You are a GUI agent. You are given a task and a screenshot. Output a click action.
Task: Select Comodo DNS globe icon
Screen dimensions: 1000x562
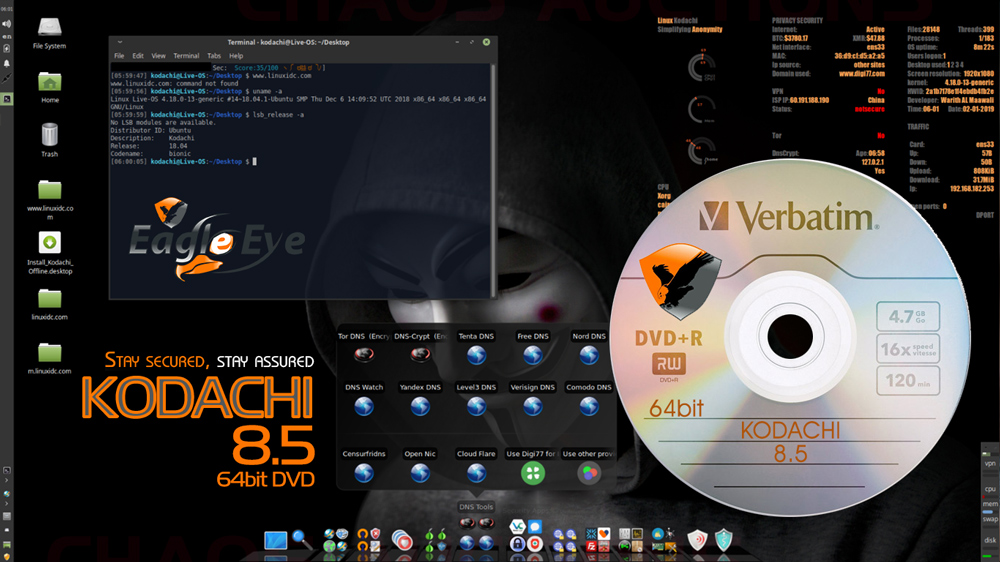589,406
